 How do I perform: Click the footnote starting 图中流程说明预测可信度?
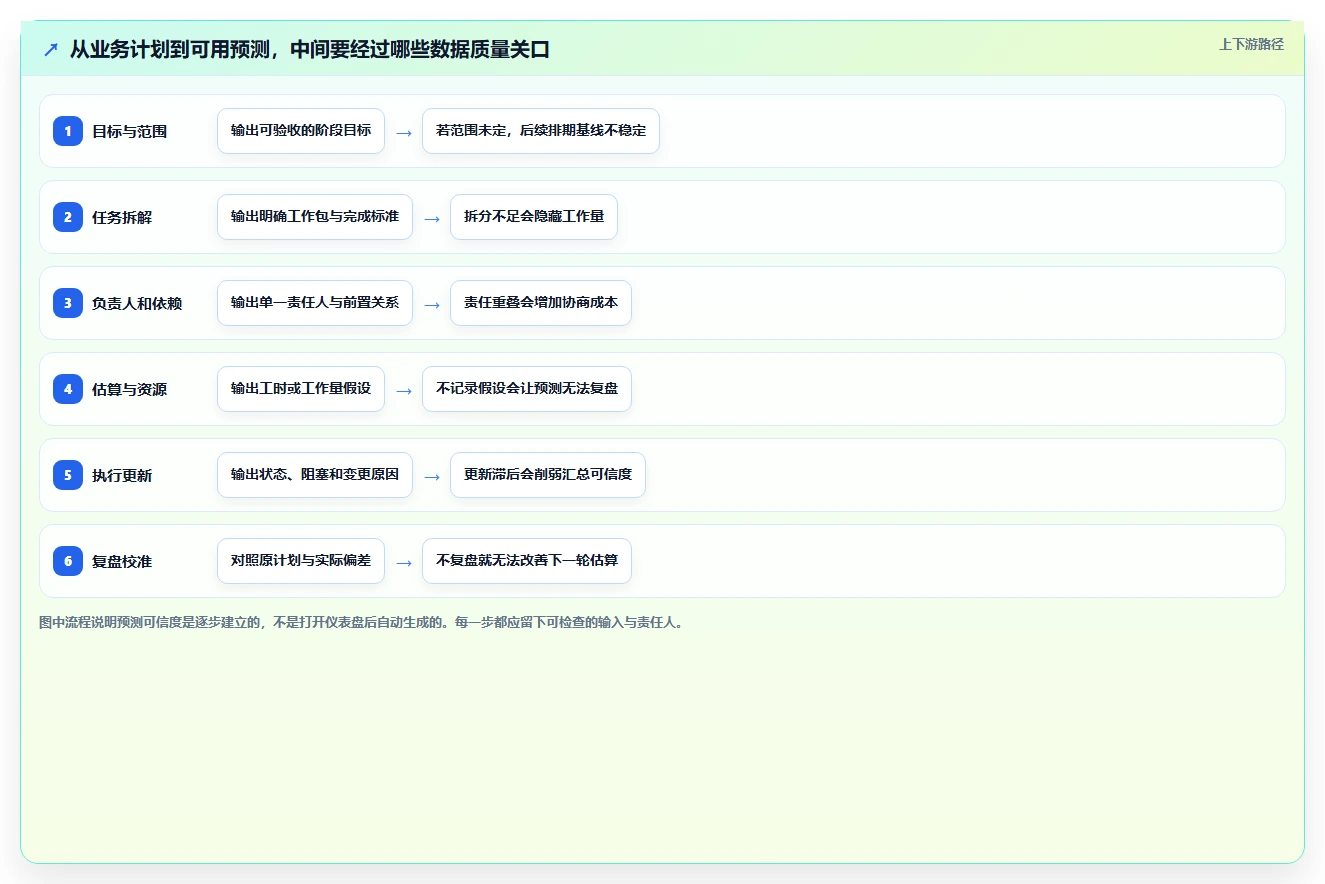[x=361, y=622]
